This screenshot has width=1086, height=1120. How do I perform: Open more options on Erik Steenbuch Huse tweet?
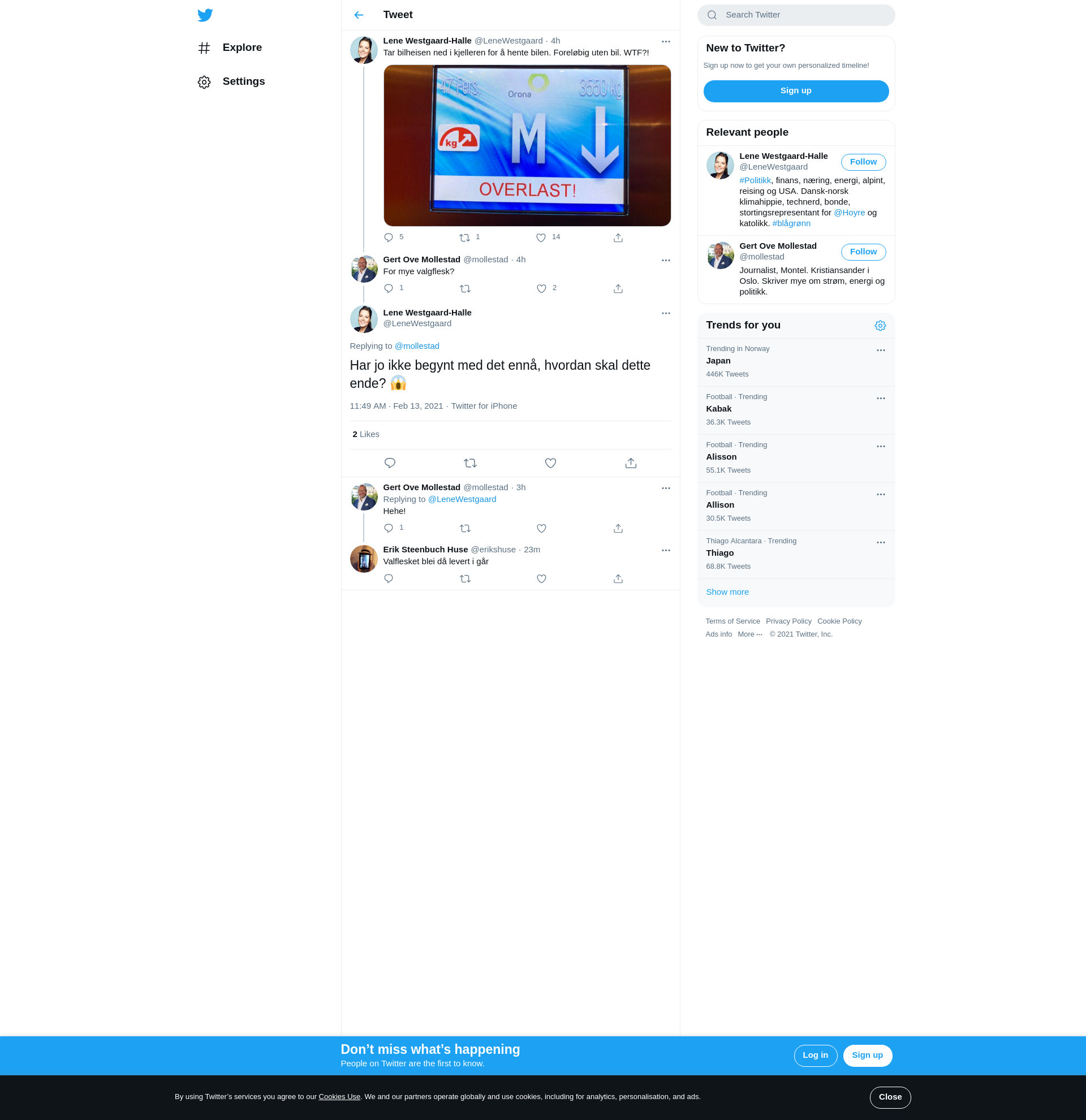pos(666,550)
